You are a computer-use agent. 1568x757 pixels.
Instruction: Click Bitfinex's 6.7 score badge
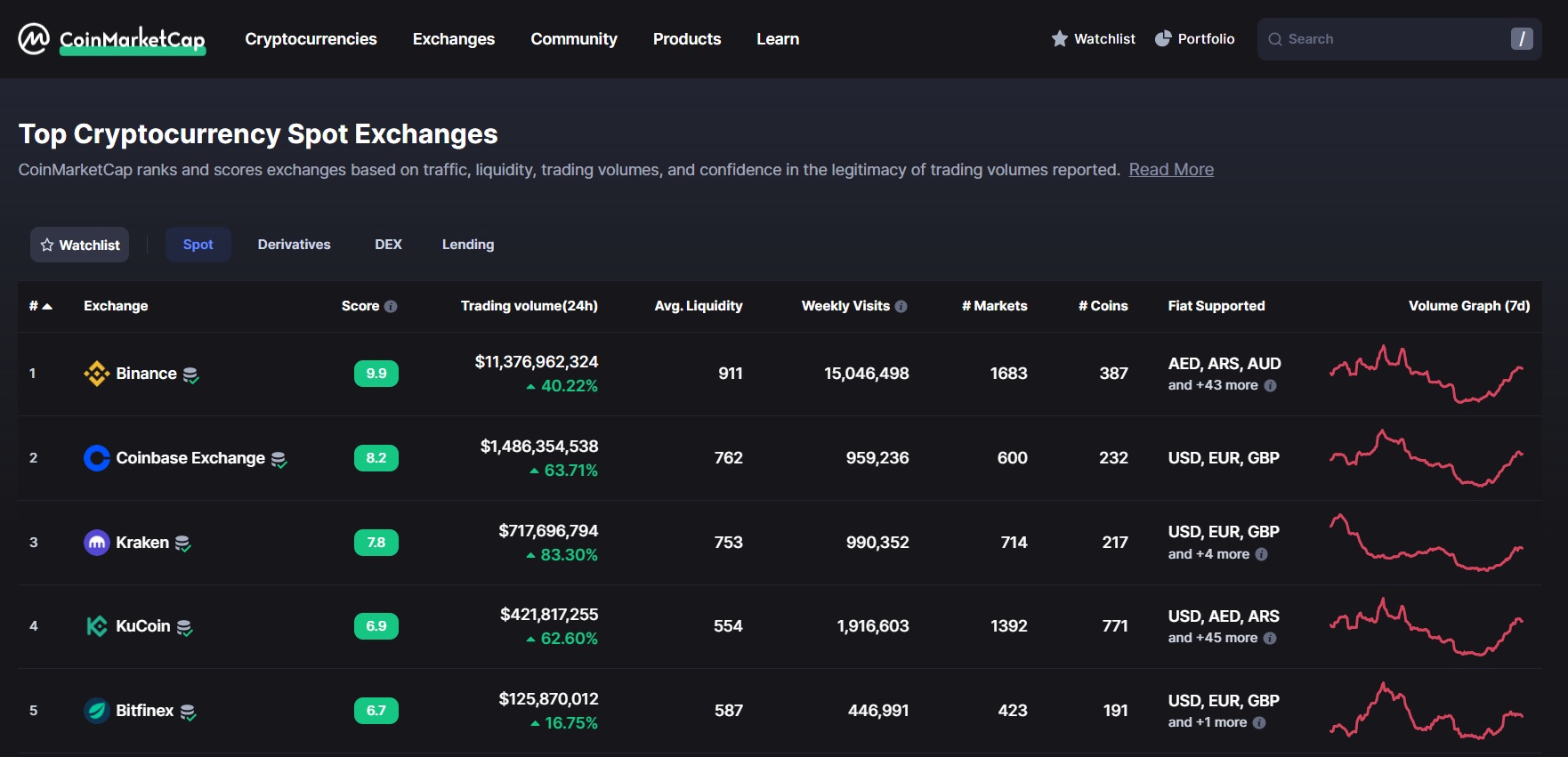(376, 711)
